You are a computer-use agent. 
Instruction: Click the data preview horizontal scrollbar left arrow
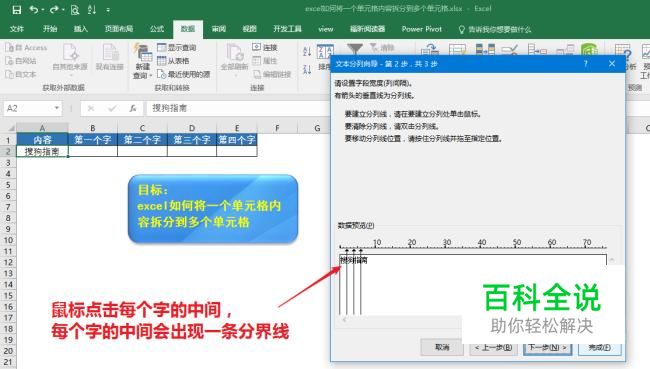[x=344, y=320]
